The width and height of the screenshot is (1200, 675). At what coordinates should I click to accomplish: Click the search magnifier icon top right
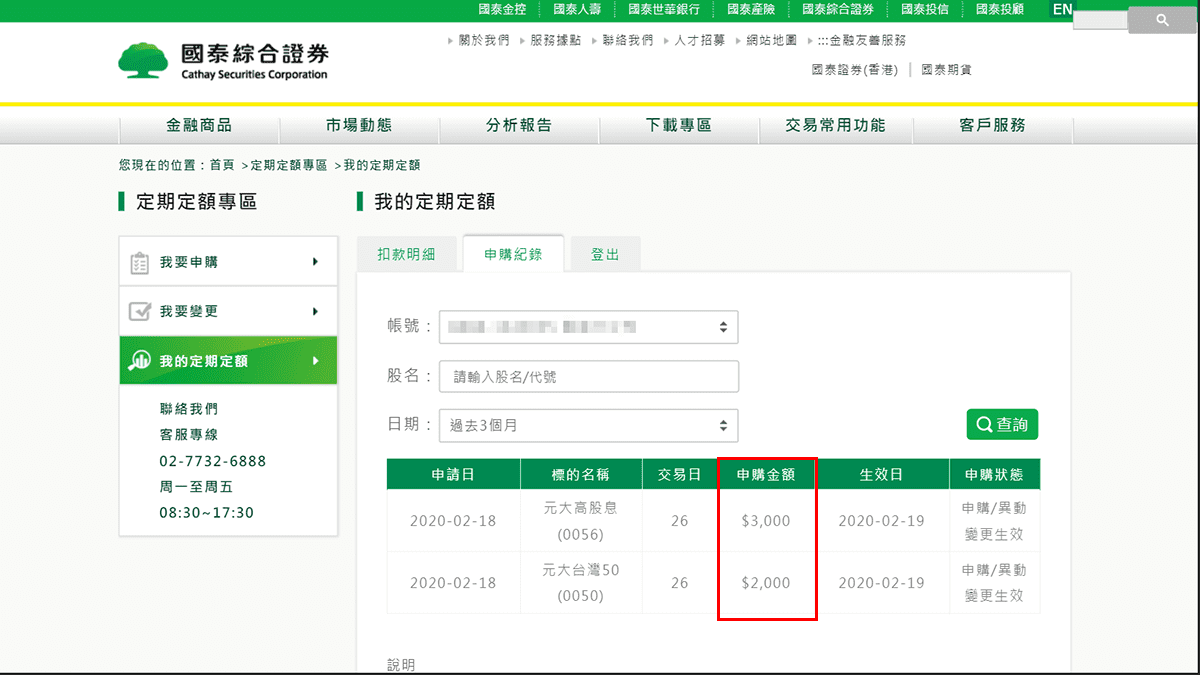pos(1162,18)
